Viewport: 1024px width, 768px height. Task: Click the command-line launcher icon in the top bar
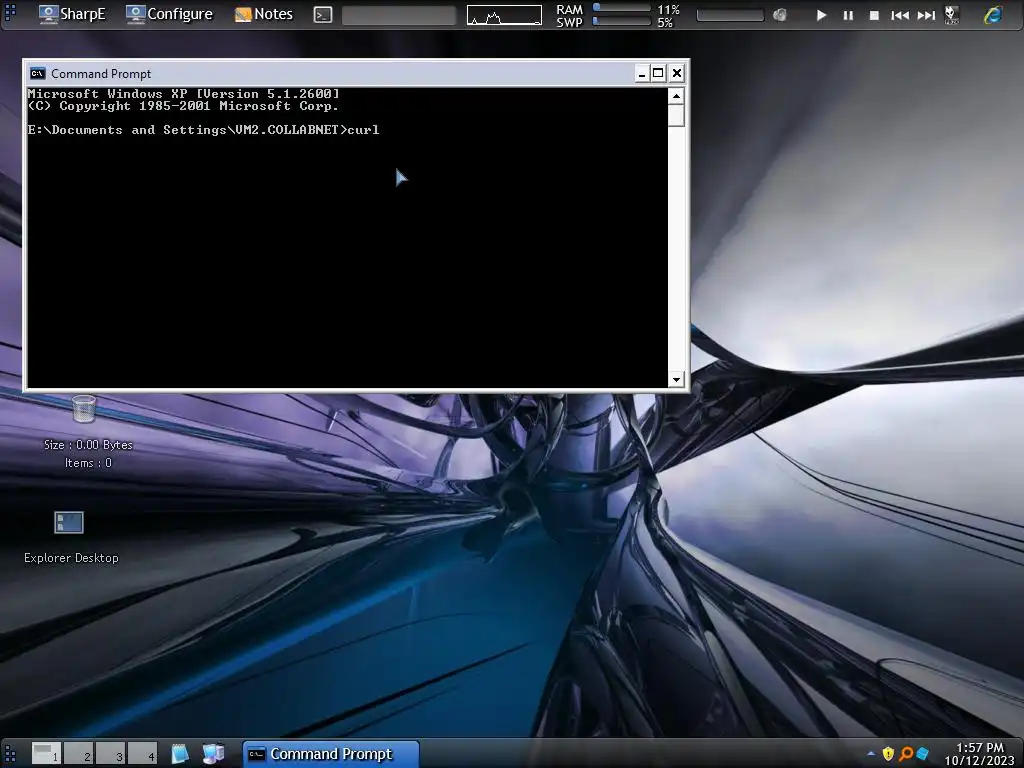pos(323,14)
